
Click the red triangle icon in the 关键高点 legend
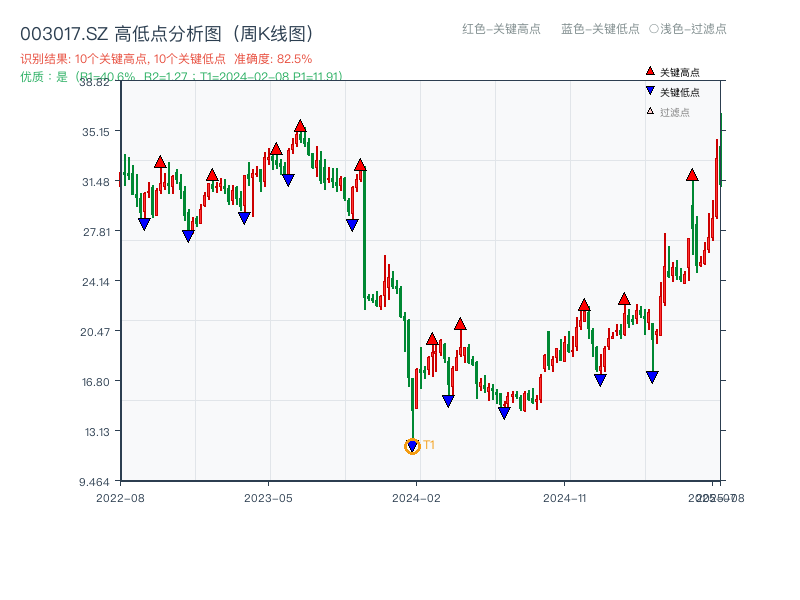[x=650, y=72]
